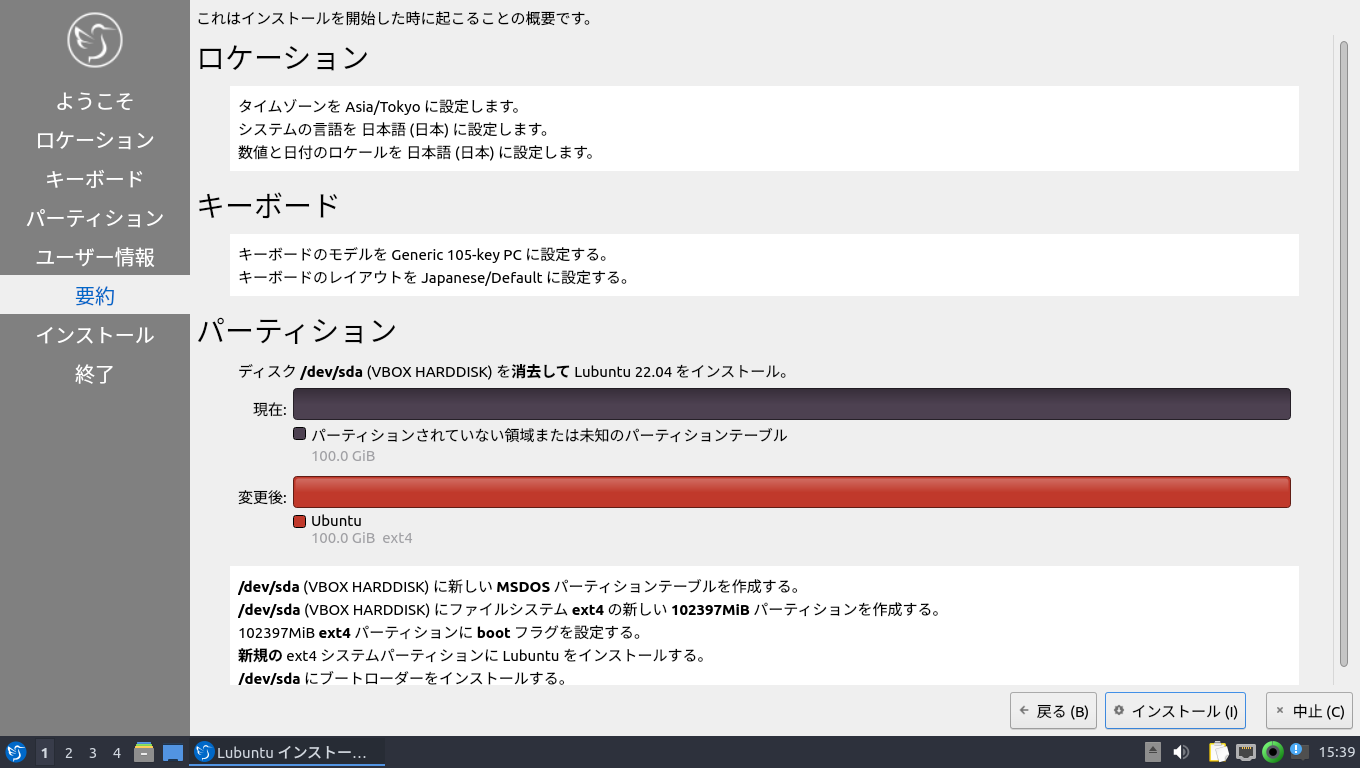This screenshot has width=1360, height=768.
Task: Click the Ubuntu legend label
Action: pos(336,521)
